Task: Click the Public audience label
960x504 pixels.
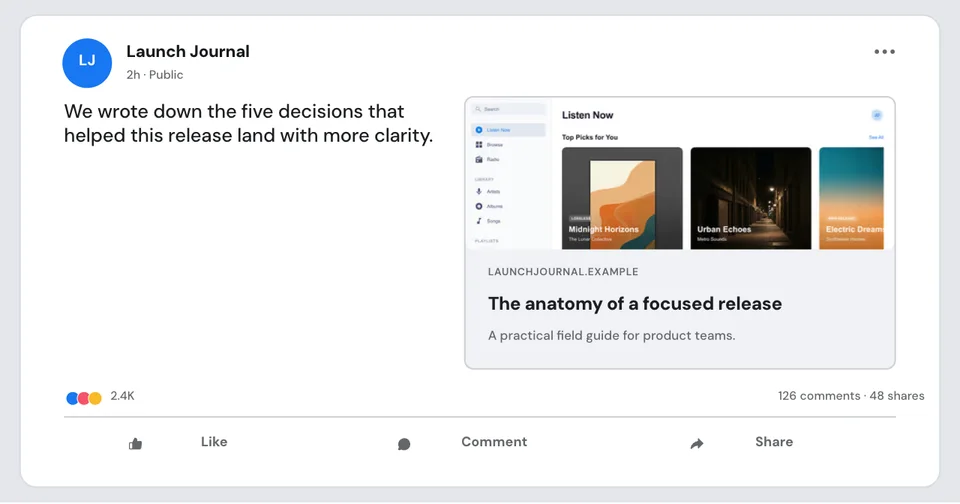Action: point(166,75)
